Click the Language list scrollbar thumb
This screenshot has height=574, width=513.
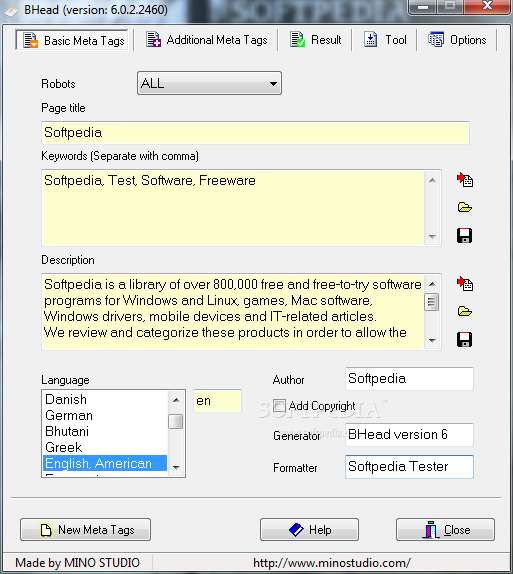tap(176, 421)
